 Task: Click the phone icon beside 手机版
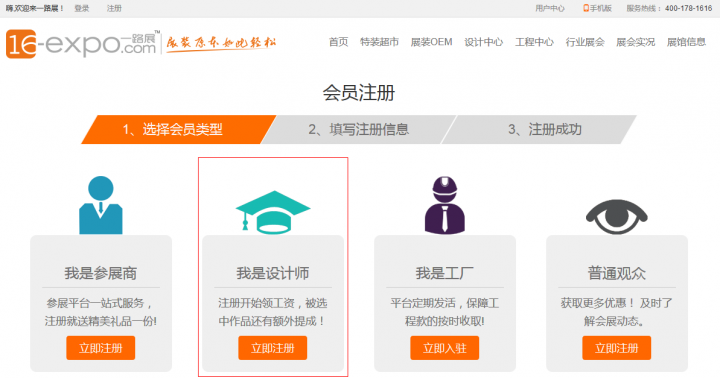[x=586, y=8]
